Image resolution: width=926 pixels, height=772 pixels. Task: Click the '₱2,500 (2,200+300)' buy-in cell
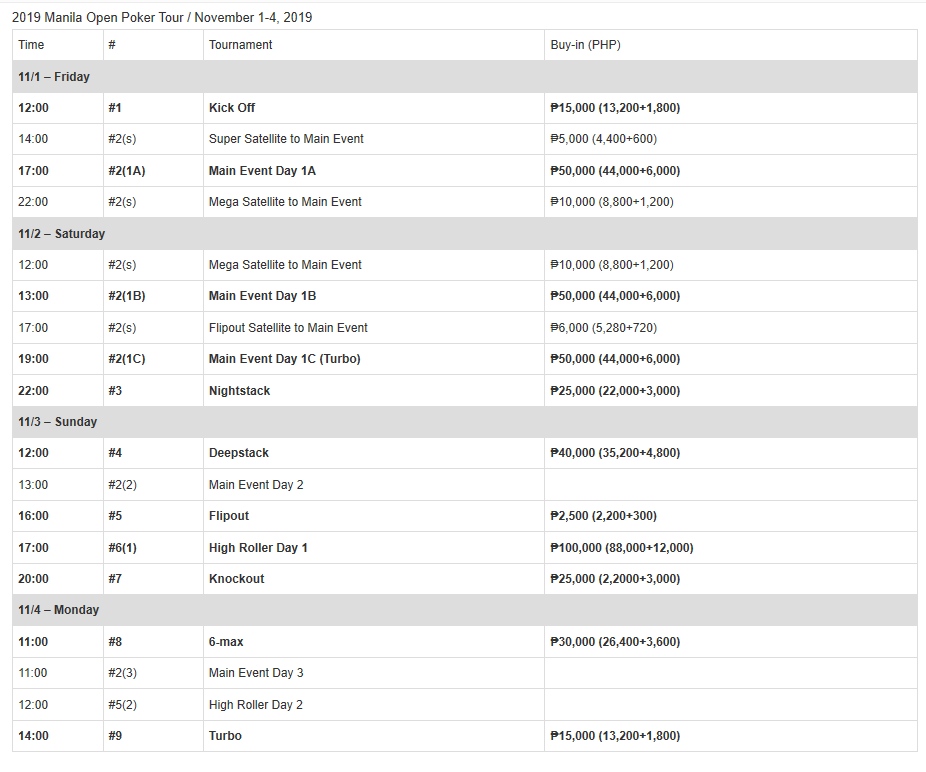point(731,516)
